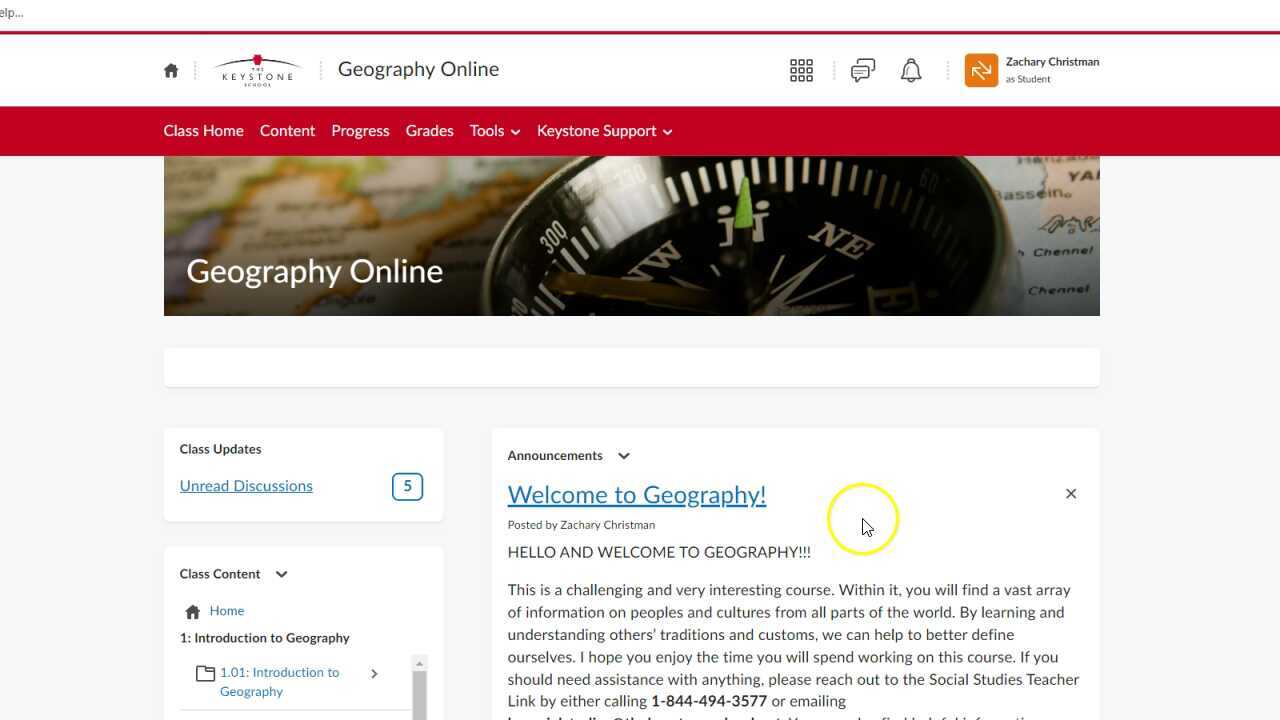Open the Class Content chevron menu
This screenshot has width=1280, height=720.
[281, 574]
